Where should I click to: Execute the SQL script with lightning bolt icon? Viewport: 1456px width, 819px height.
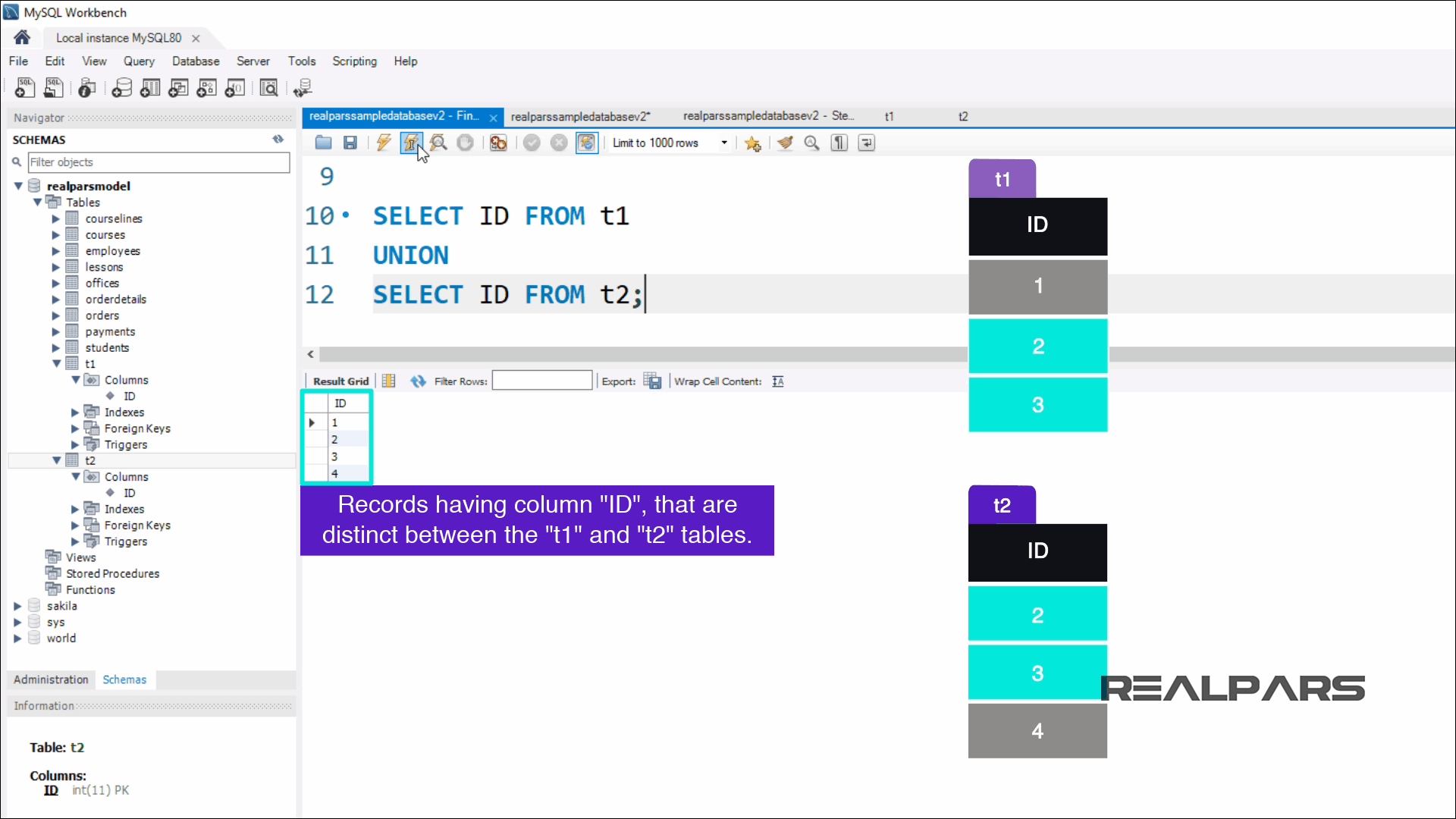coord(384,143)
